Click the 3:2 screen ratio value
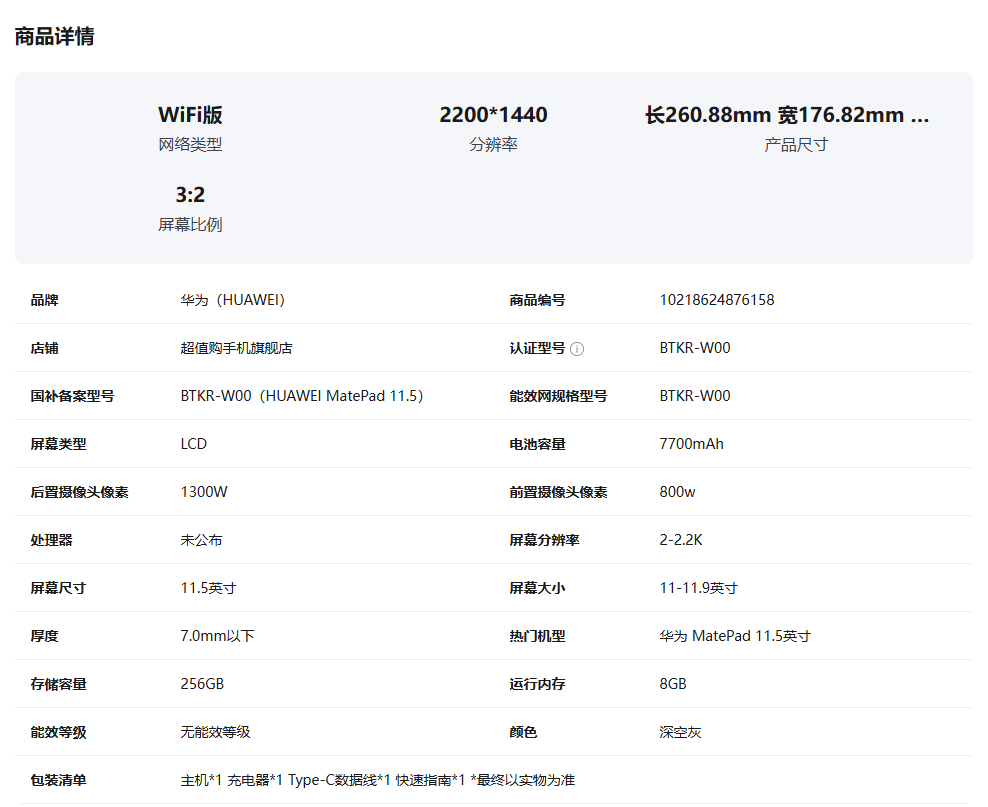 (190, 195)
